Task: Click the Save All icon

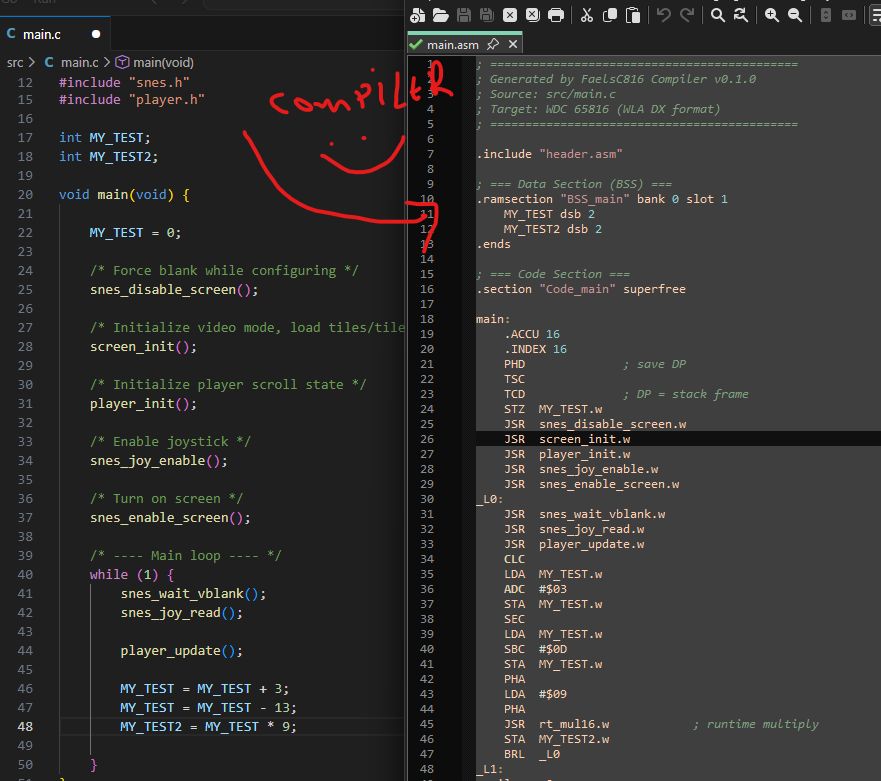Action: point(487,15)
